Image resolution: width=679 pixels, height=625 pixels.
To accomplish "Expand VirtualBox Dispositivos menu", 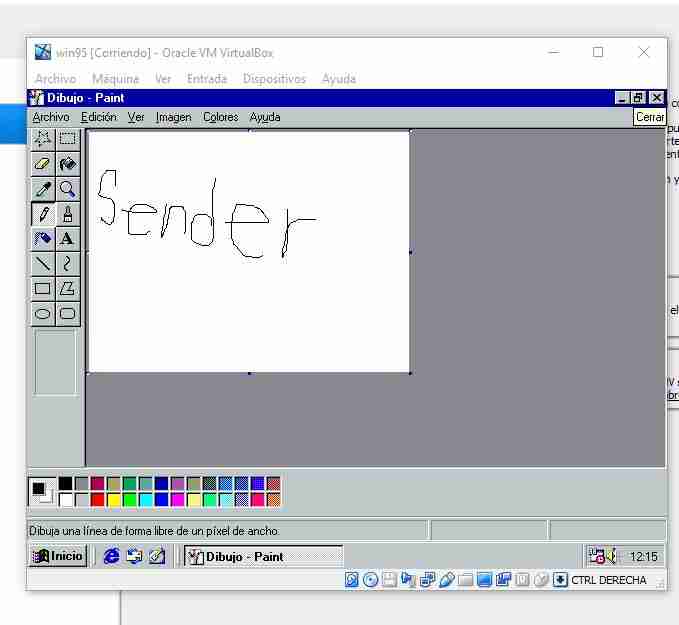I will point(274,79).
